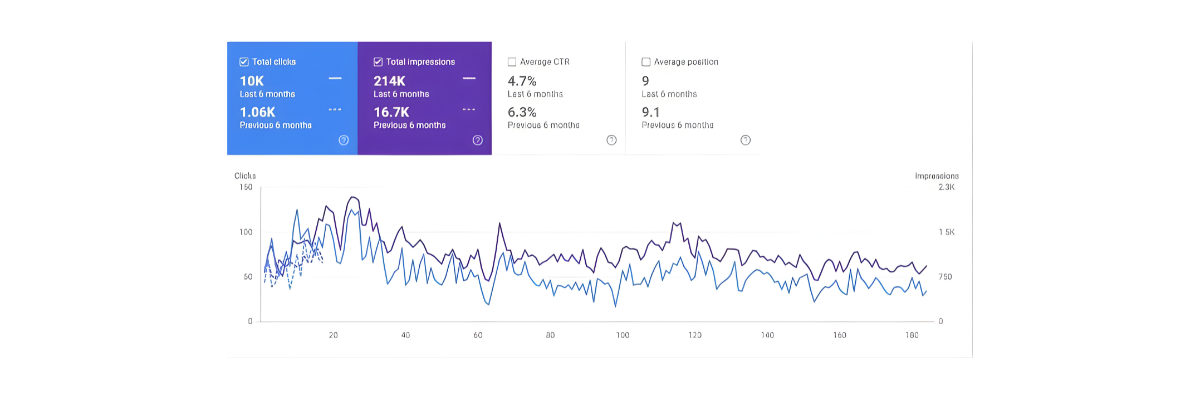The image size is (1200, 400).
Task: Enable the Average position checkbox
Action: (646, 62)
